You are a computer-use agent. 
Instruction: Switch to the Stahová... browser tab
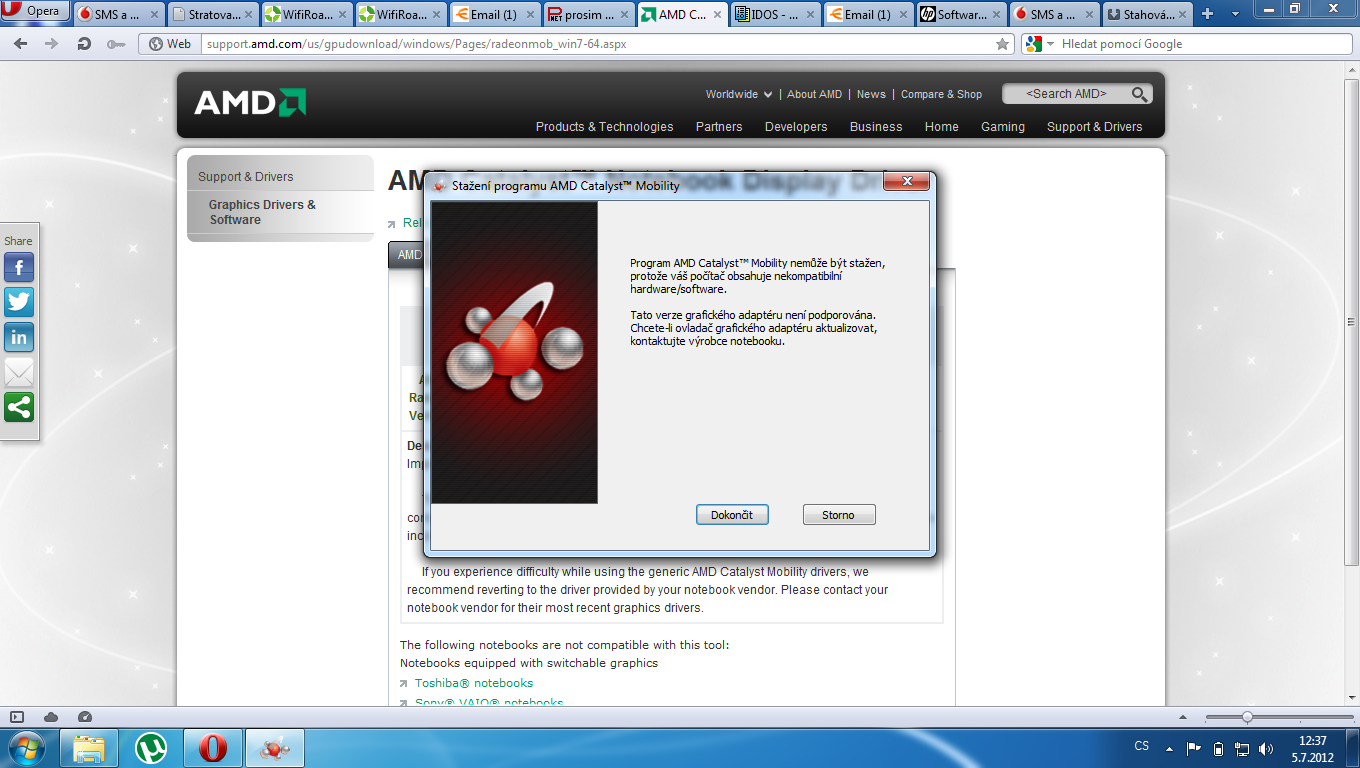(x=1146, y=15)
